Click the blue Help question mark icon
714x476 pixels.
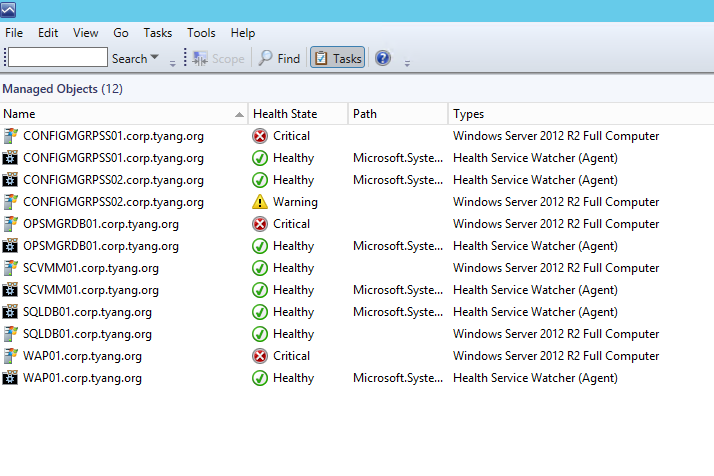click(383, 58)
